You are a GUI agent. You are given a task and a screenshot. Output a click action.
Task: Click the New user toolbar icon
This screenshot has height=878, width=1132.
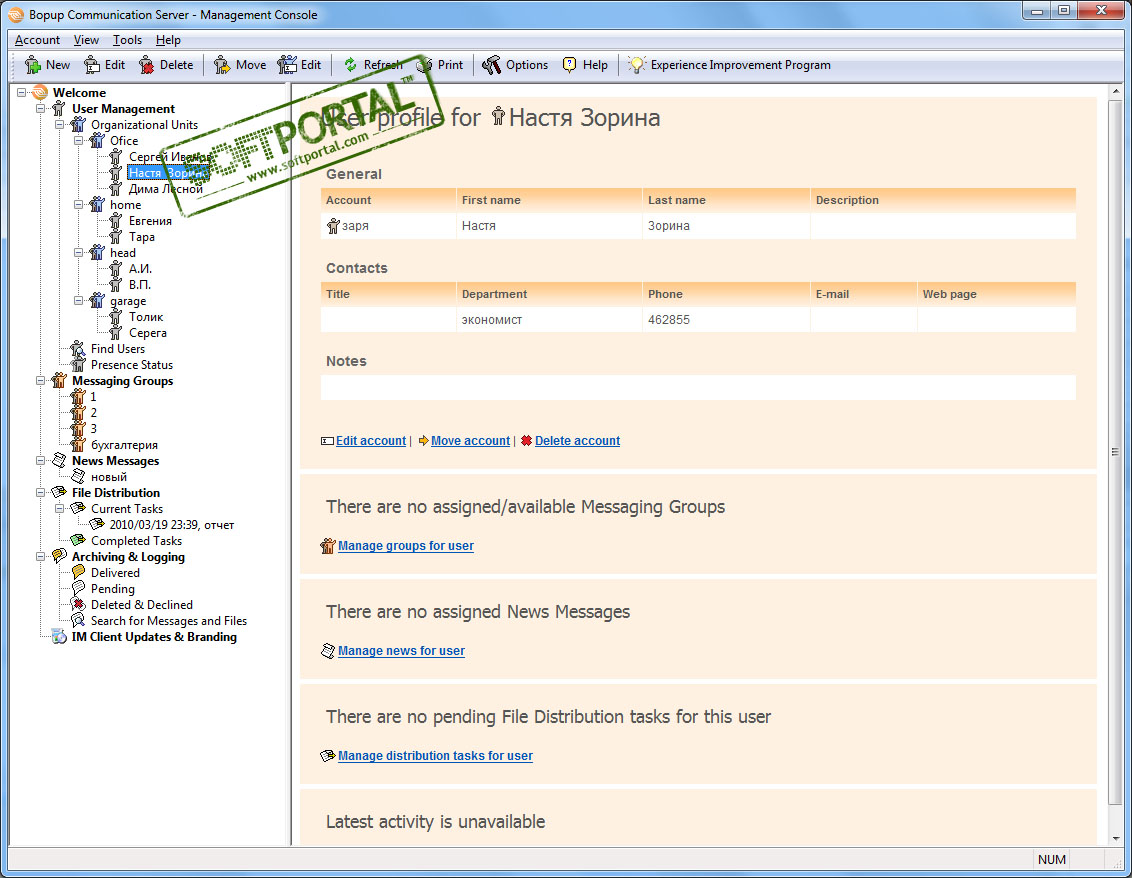33,65
